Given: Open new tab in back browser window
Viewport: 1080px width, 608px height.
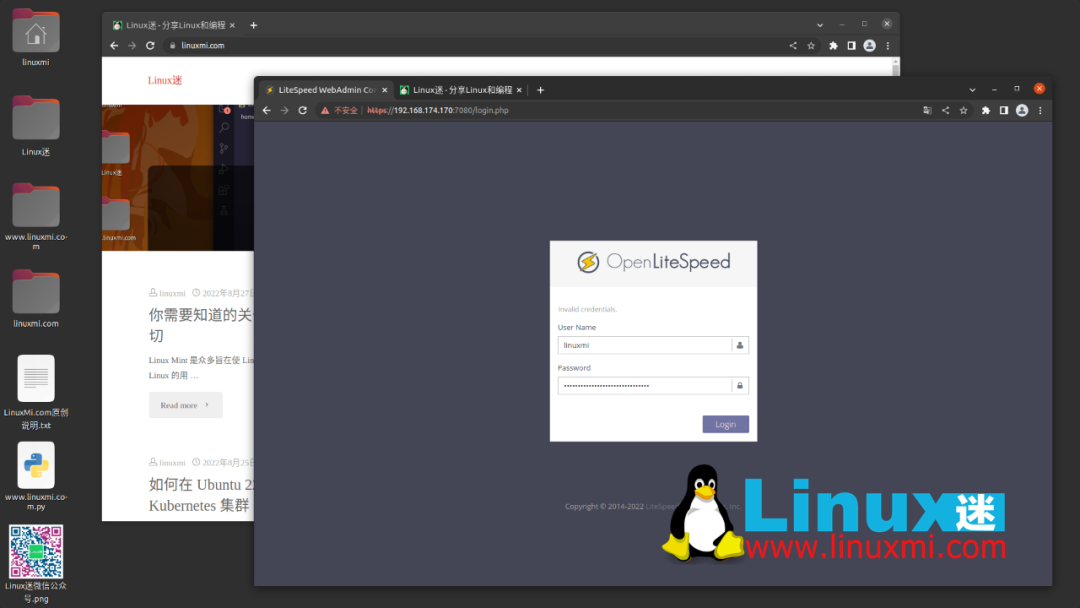Looking at the screenshot, I should pos(253,25).
